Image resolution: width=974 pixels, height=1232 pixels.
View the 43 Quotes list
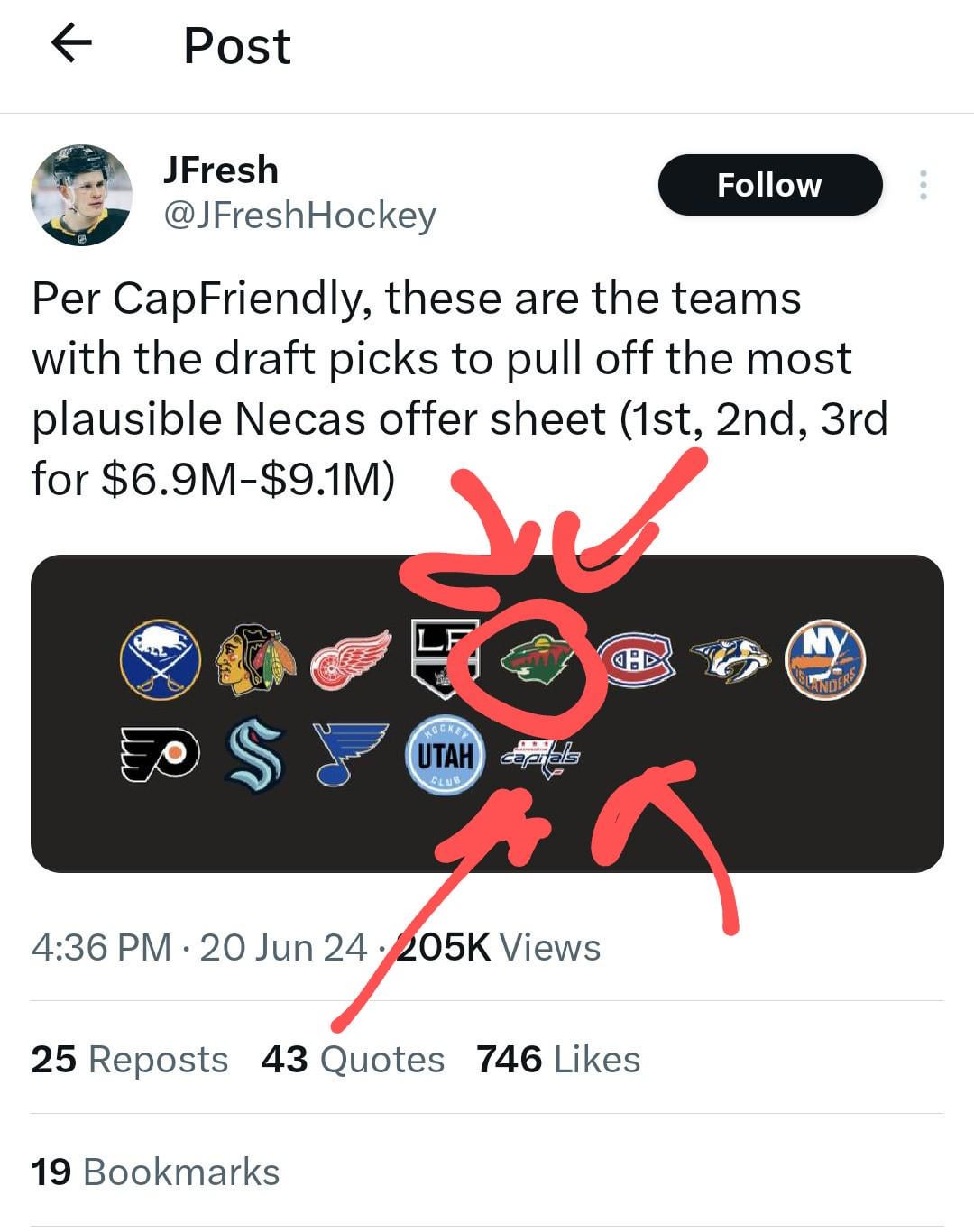(x=353, y=1059)
